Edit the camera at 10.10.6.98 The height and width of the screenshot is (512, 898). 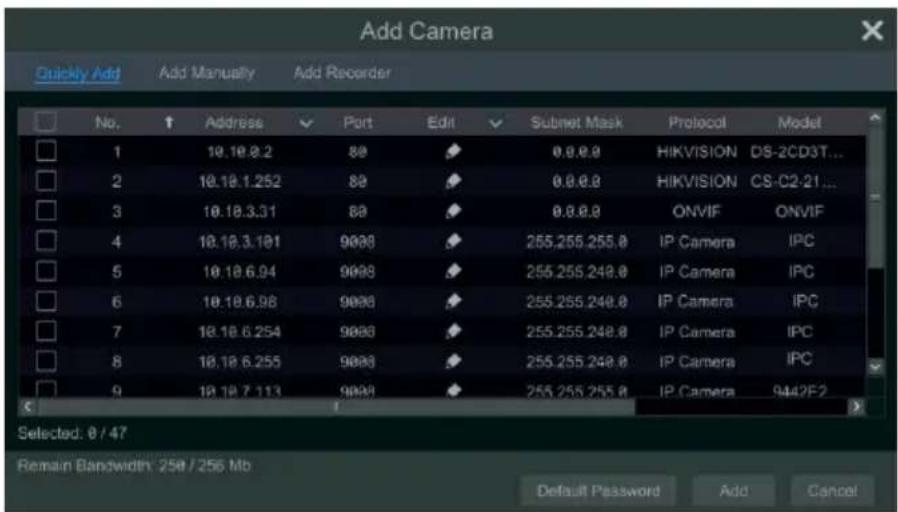(x=452, y=301)
